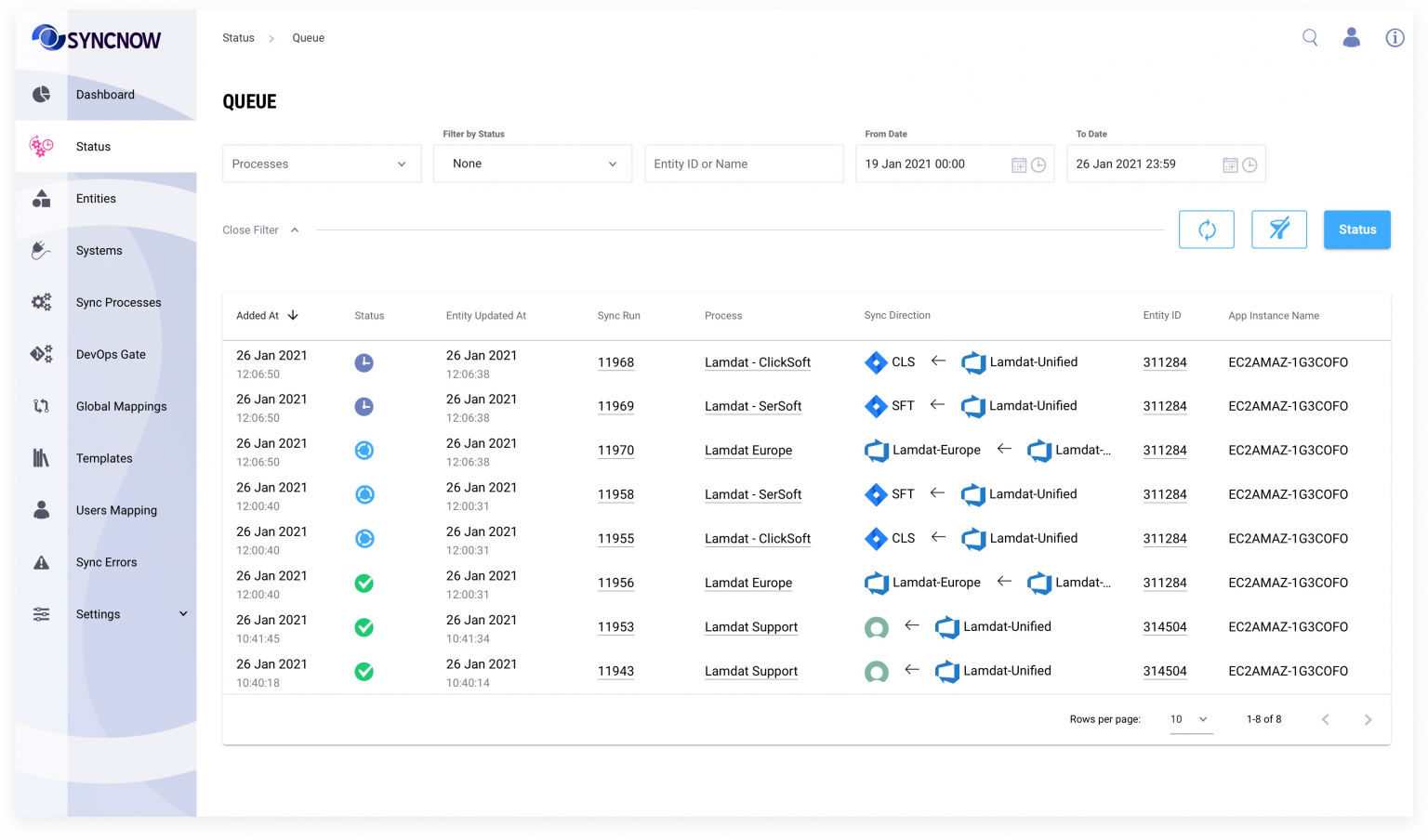The width and height of the screenshot is (1428, 840).
Task: Click pending clock status icon for run 11968
Action: [x=364, y=362]
